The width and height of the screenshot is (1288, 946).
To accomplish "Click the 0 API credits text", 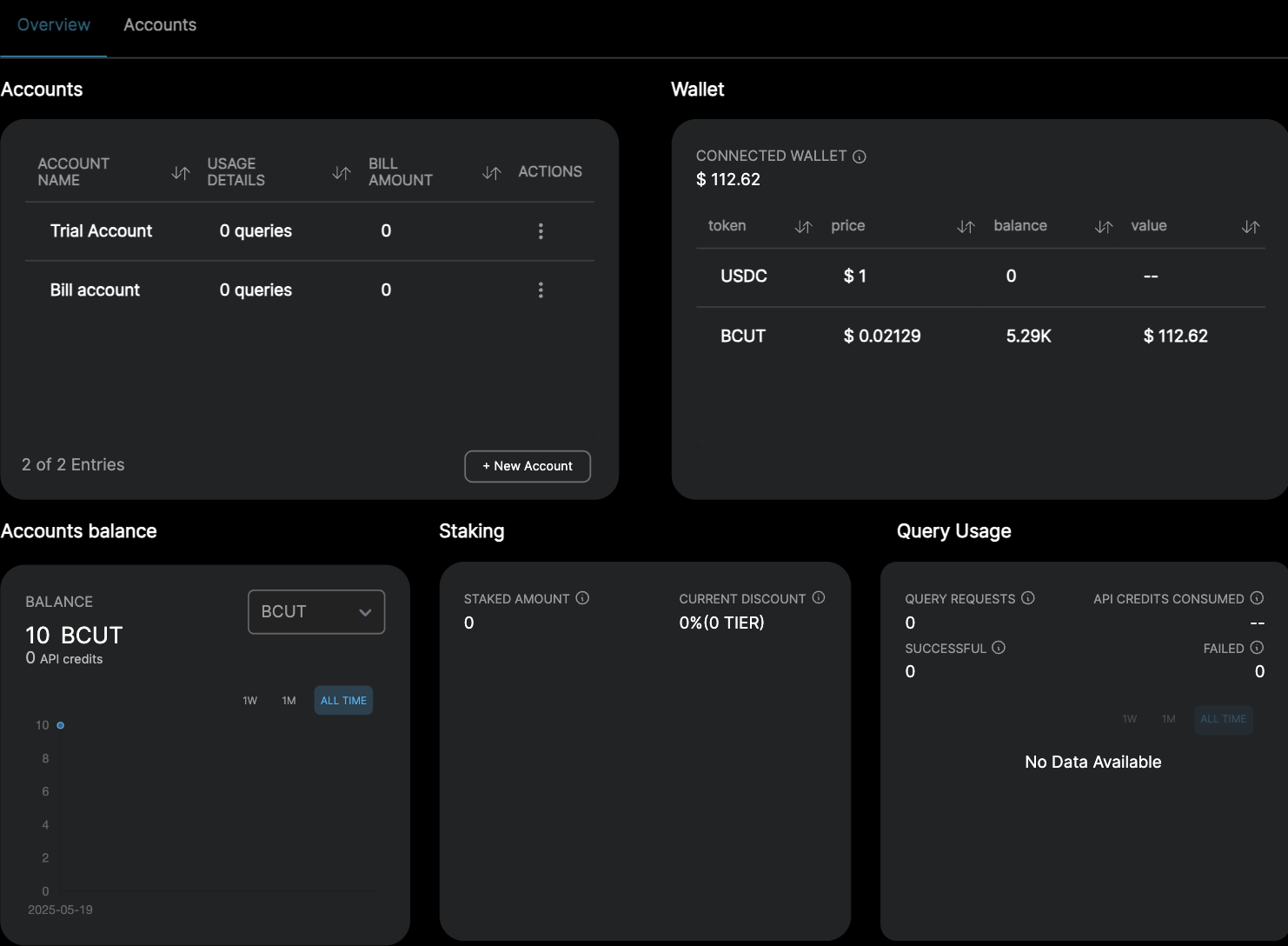I will (x=64, y=659).
